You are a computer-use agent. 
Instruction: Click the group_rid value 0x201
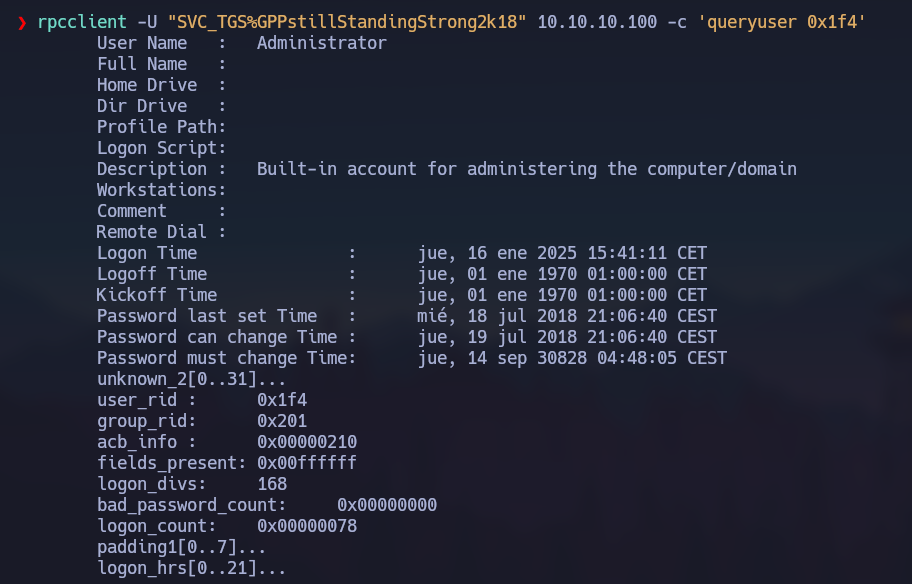click(x=282, y=421)
